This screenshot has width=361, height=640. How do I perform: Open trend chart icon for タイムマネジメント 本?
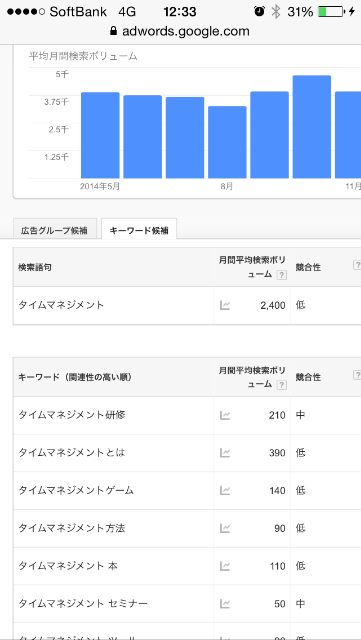pyautogui.click(x=225, y=566)
